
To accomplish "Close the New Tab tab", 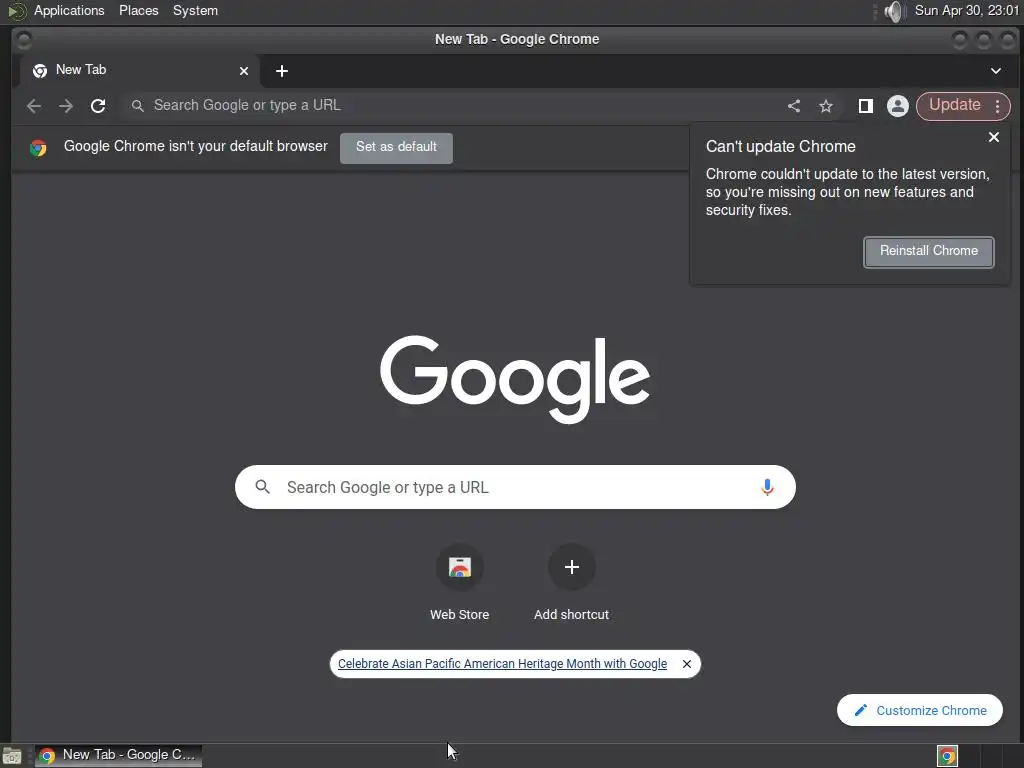I will [x=244, y=71].
